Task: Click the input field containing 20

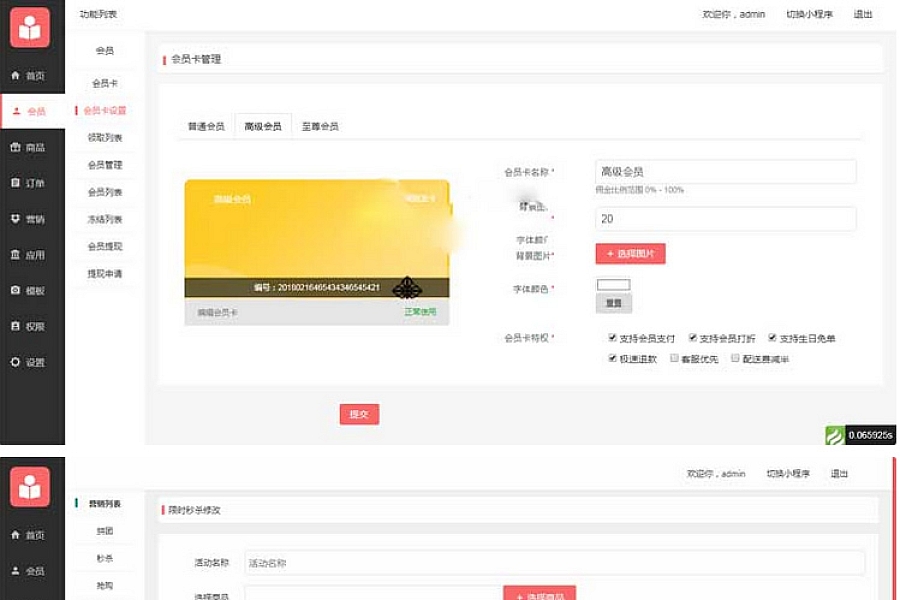Action: pos(726,219)
